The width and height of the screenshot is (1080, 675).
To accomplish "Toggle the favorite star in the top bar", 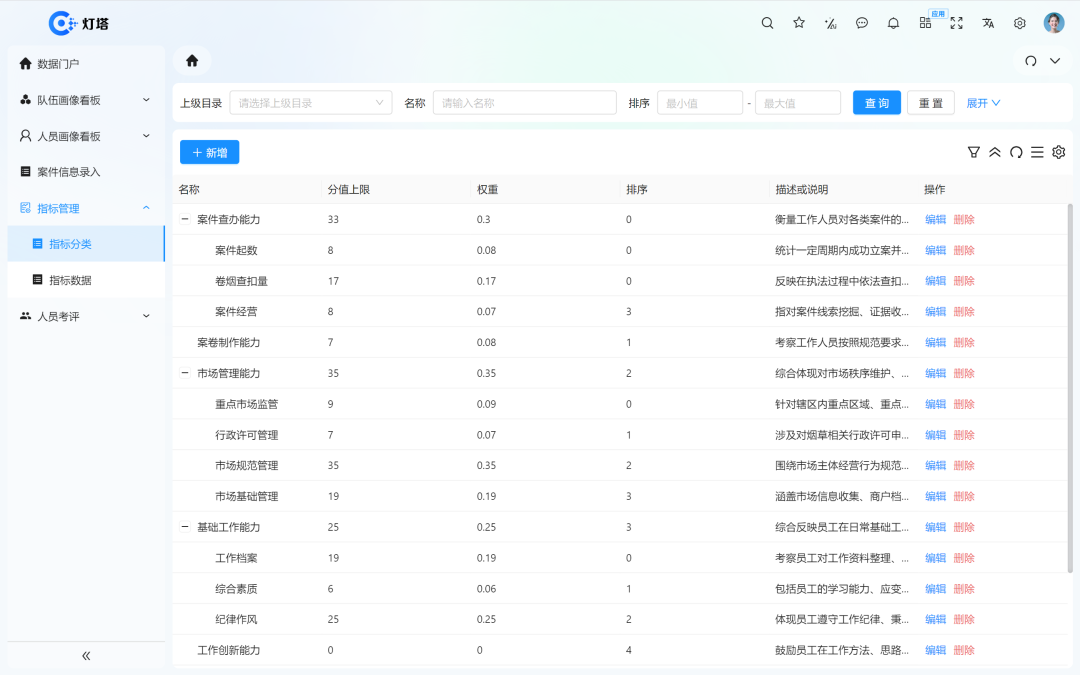I will (x=798, y=22).
